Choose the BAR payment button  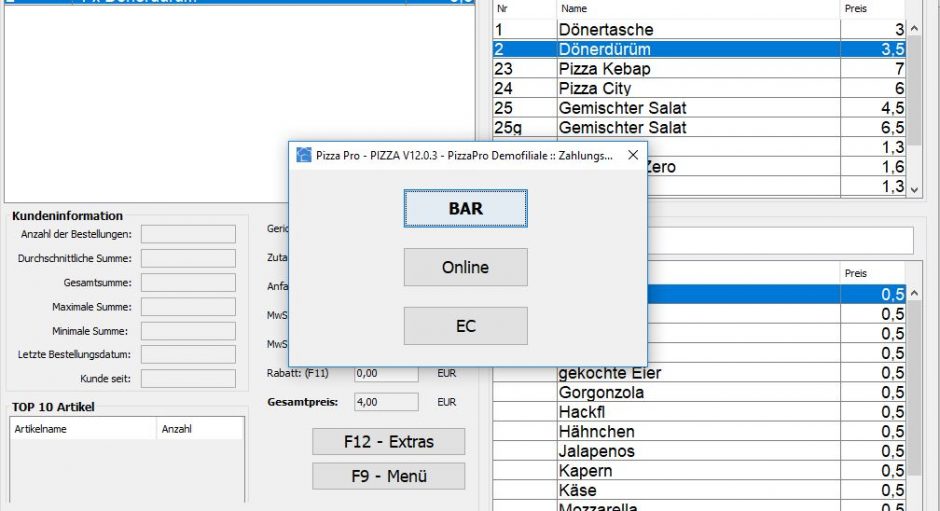coord(465,209)
